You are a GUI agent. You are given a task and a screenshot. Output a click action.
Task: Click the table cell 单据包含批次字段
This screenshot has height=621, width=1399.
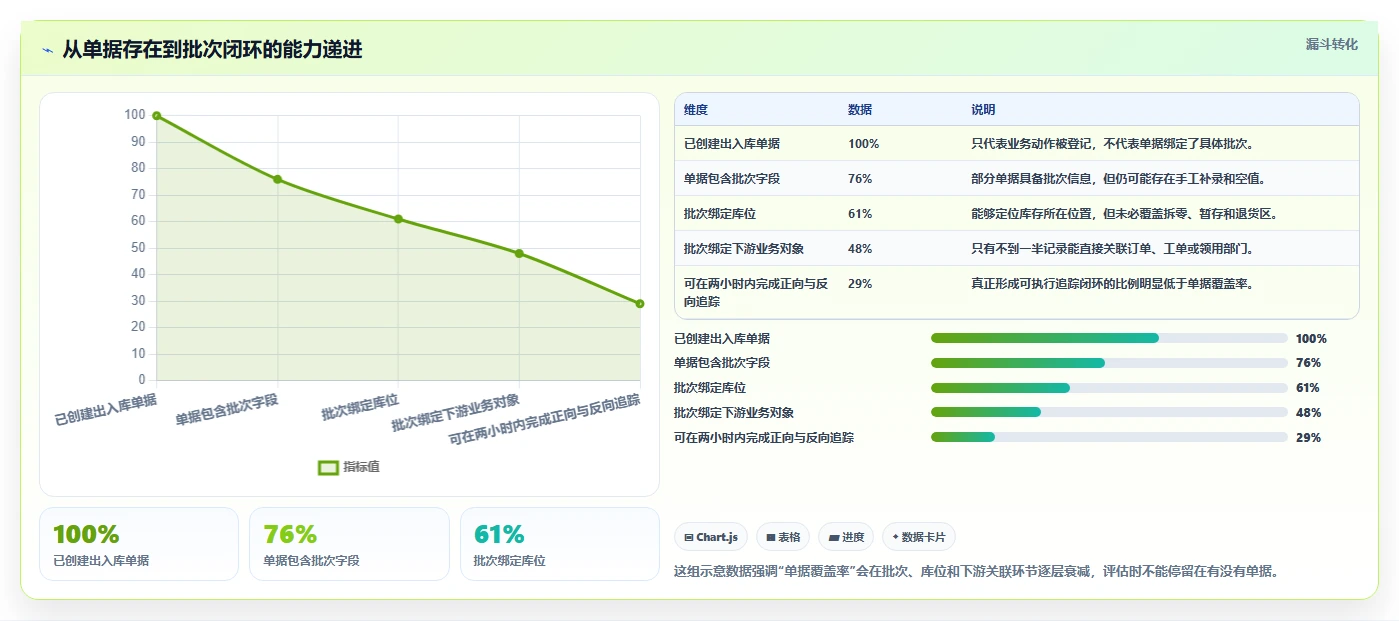[x=732, y=179]
